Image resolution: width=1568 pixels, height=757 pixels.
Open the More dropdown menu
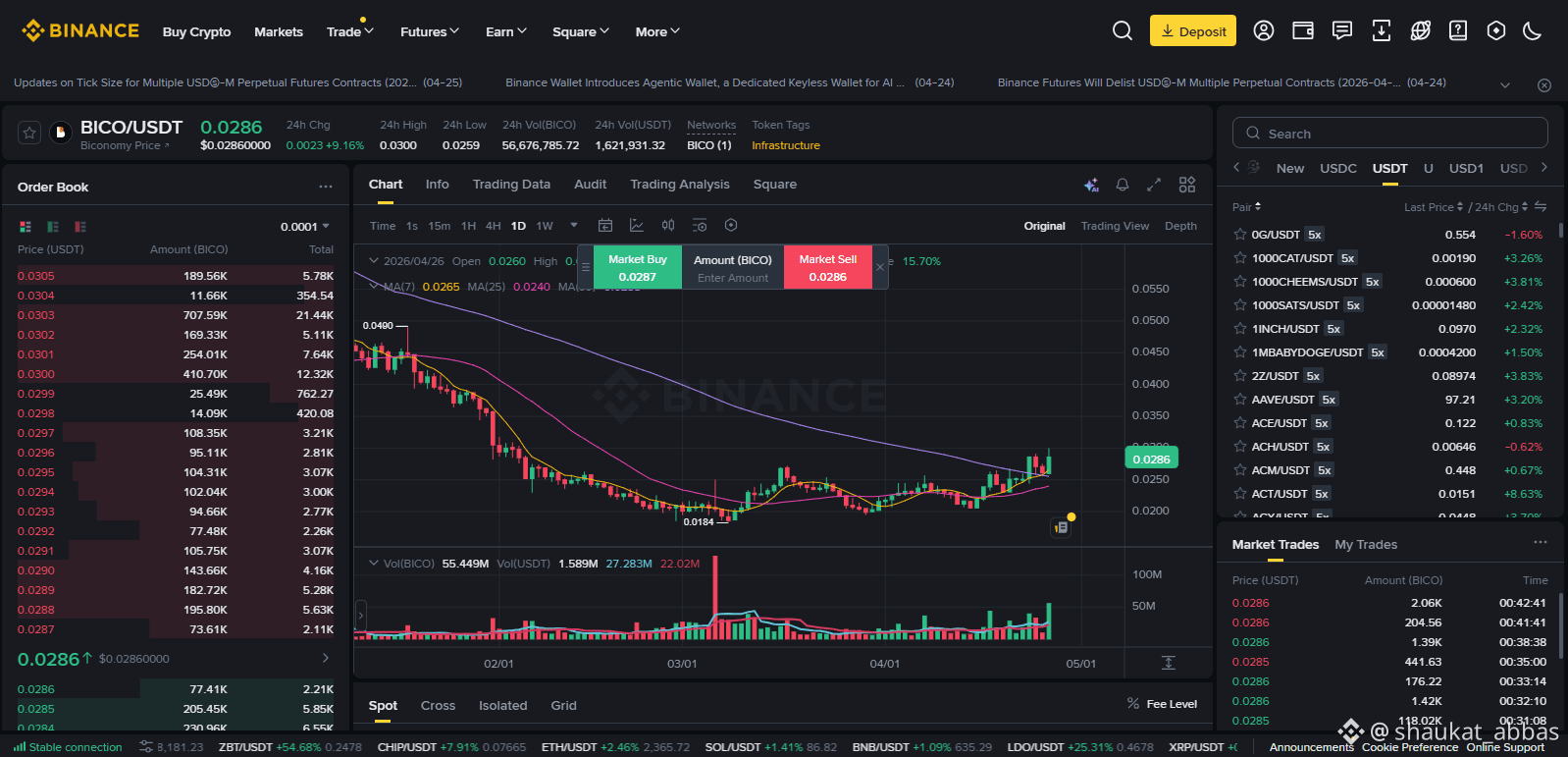[x=657, y=31]
